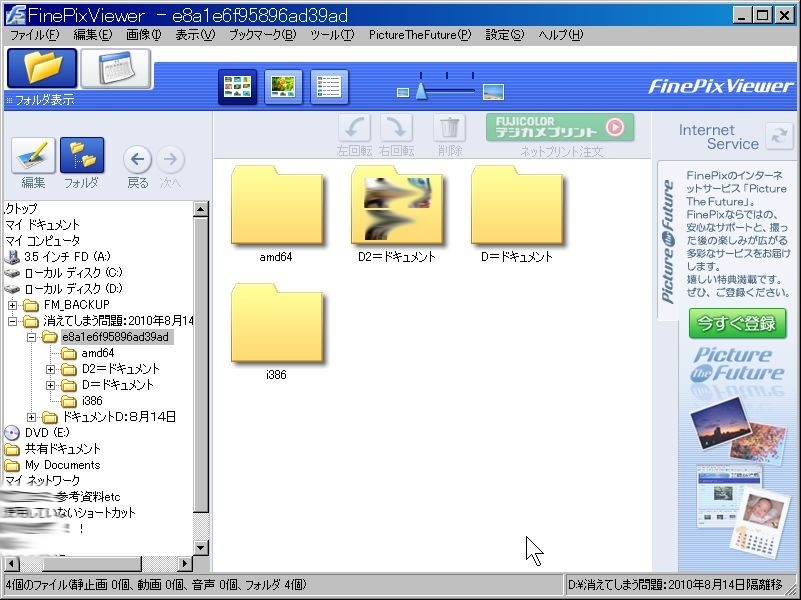
Task: Select the thumbnail grid display mode
Action: click(x=237, y=88)
